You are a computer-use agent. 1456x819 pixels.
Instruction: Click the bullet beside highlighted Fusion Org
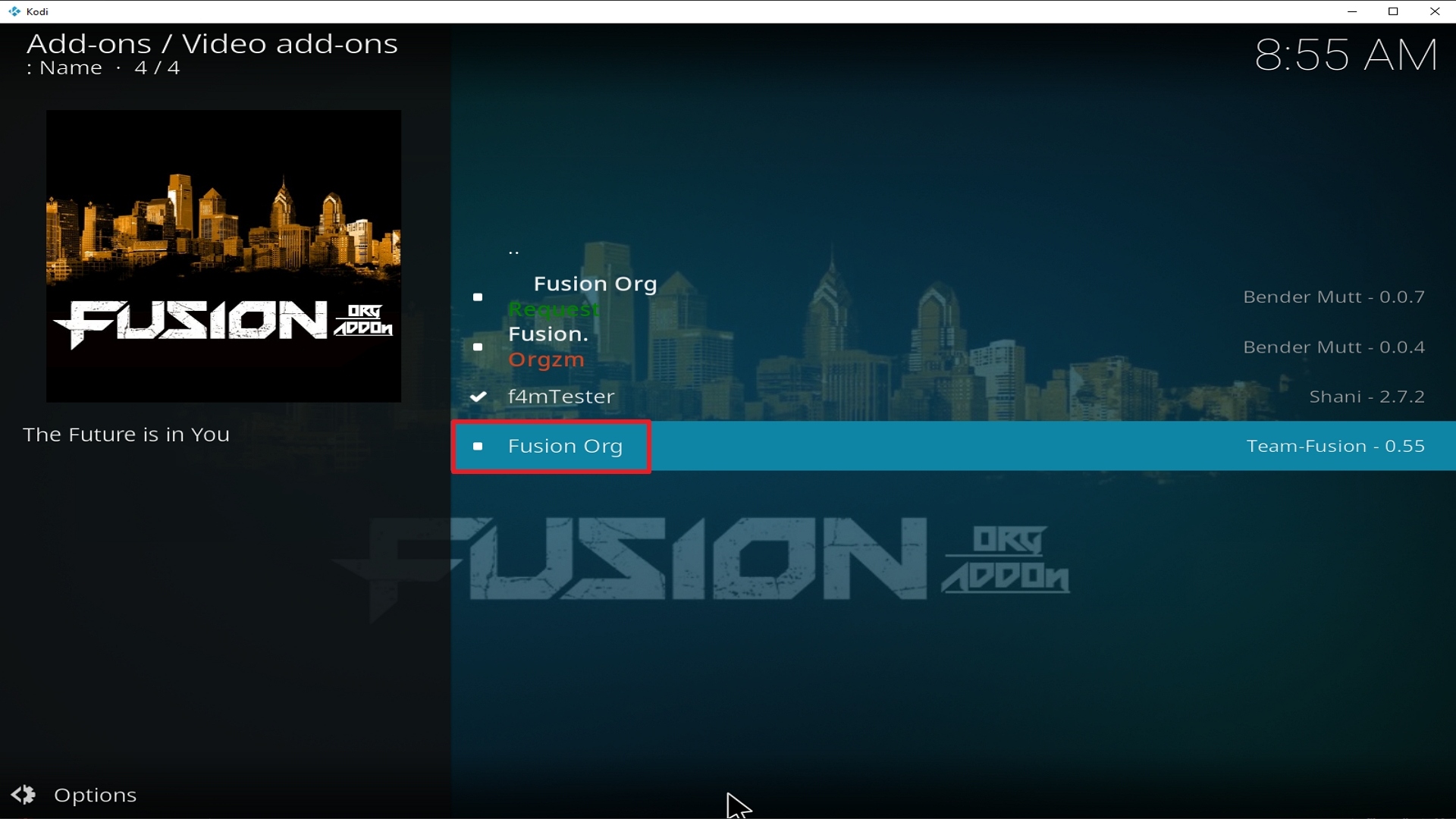click(x=478, y=447)
